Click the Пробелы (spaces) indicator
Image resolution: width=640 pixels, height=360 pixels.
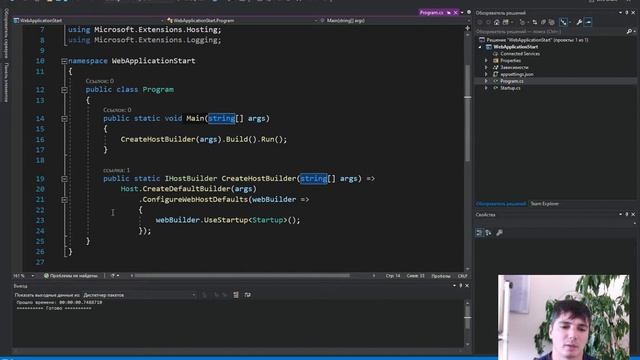coord(441,276)
